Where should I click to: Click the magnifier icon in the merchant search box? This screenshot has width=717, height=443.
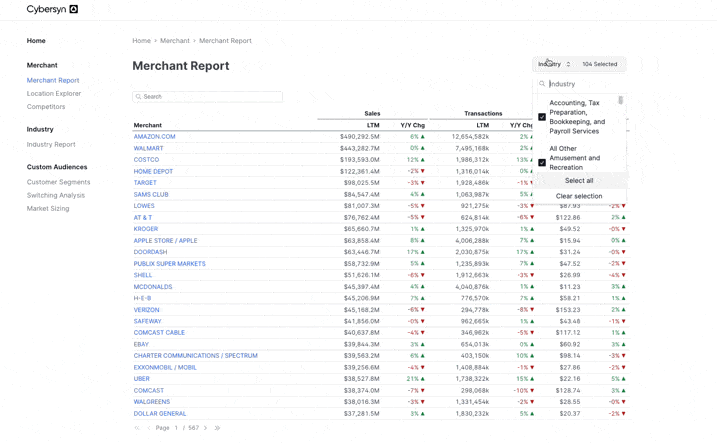coord(138,97)
